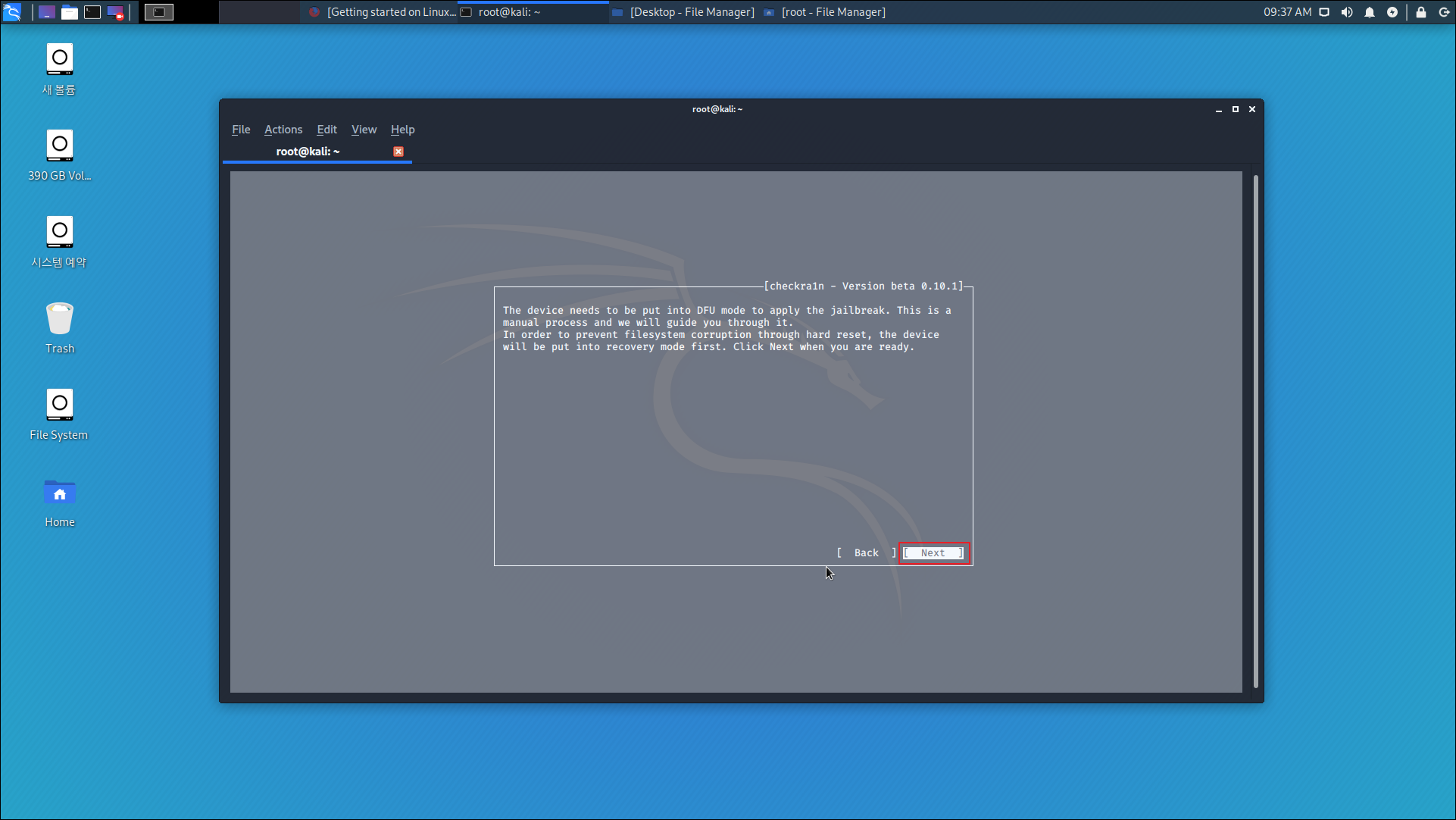Click the show desktop panel icon

47,12
